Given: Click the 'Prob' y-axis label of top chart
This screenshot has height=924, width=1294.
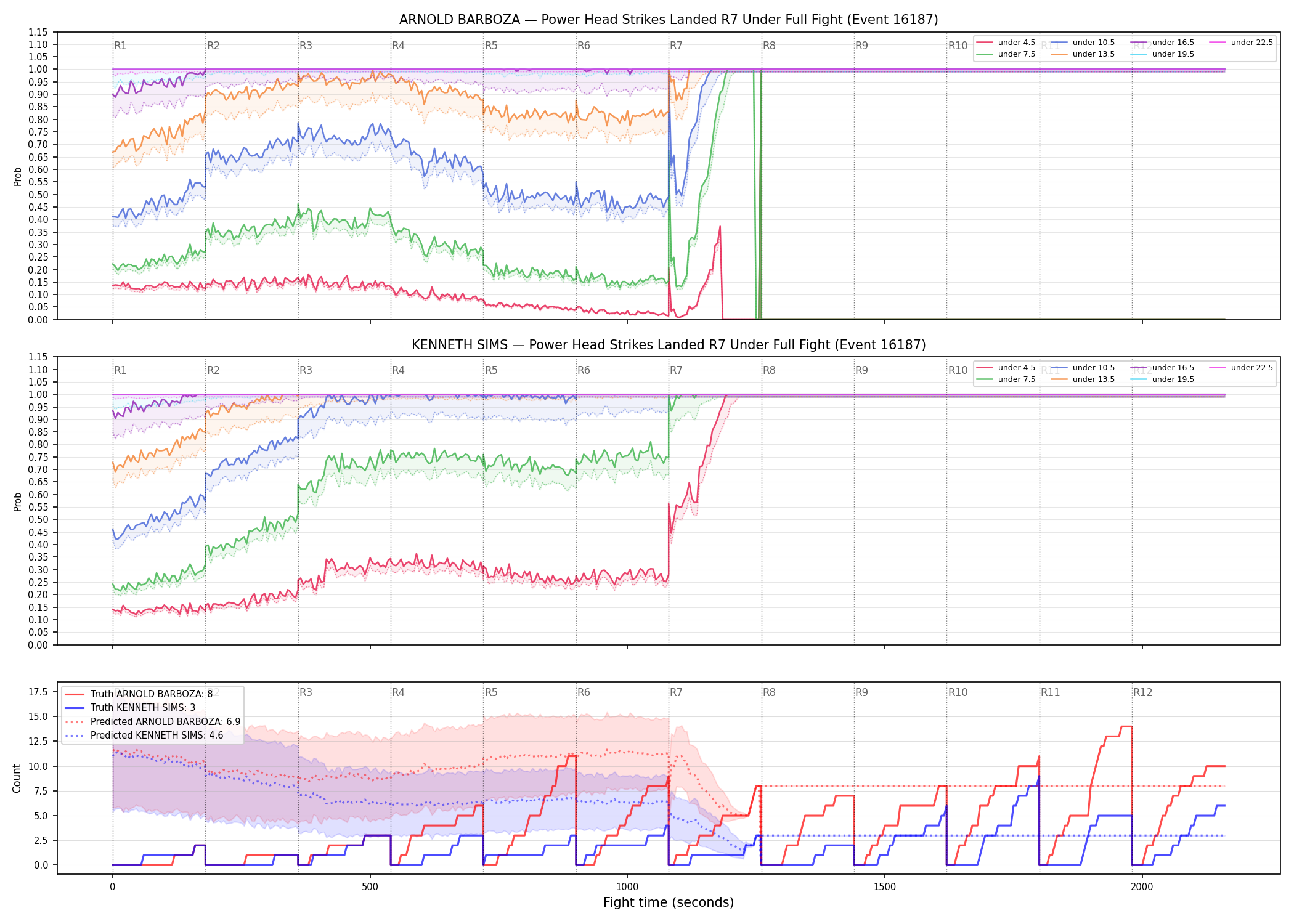Looking at the screenshot, I should (17, 177).
